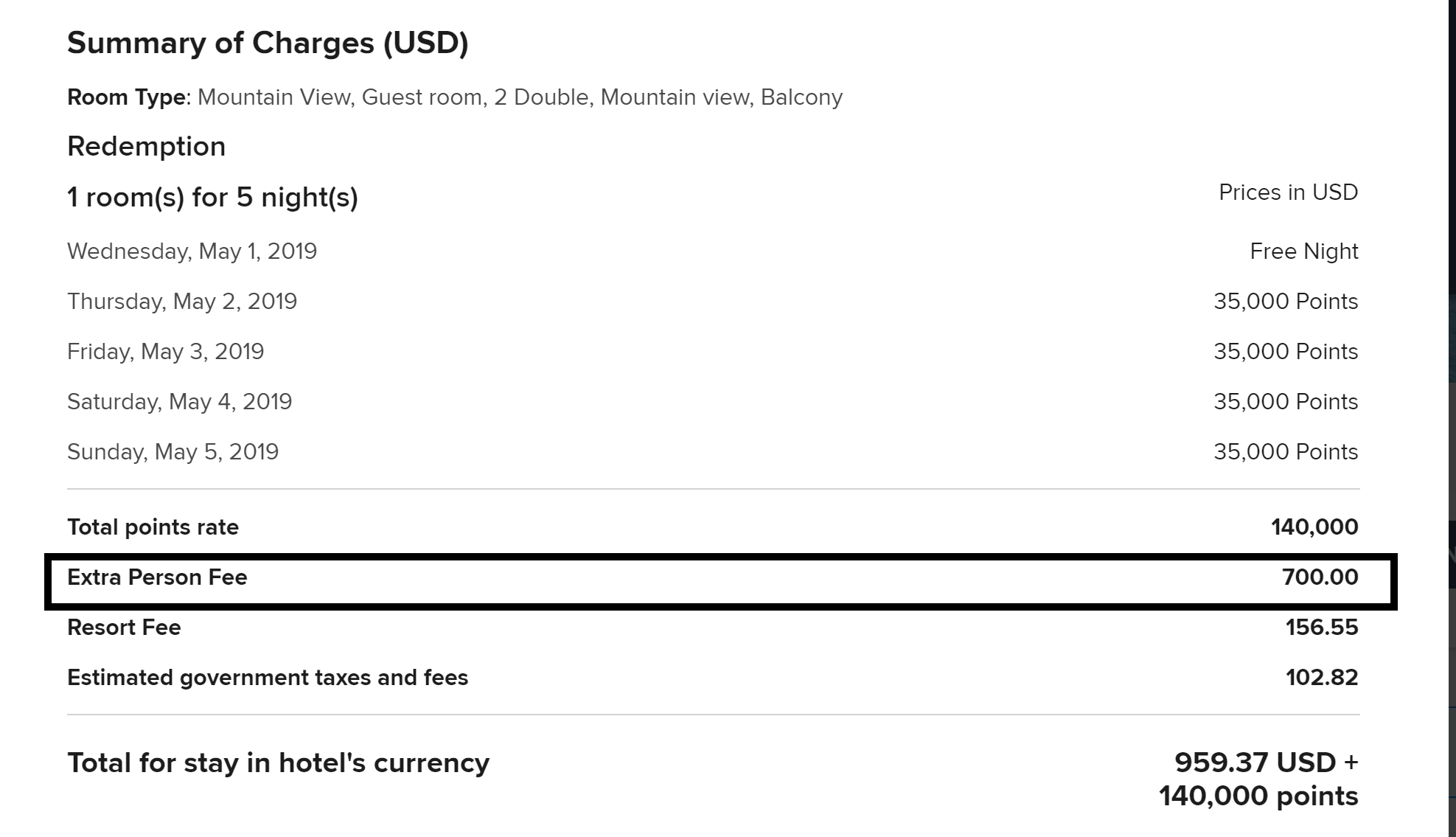Screen dimensions: 1456x837
Task: Select the Redemption section heading
Action: [x=146, y=146]
